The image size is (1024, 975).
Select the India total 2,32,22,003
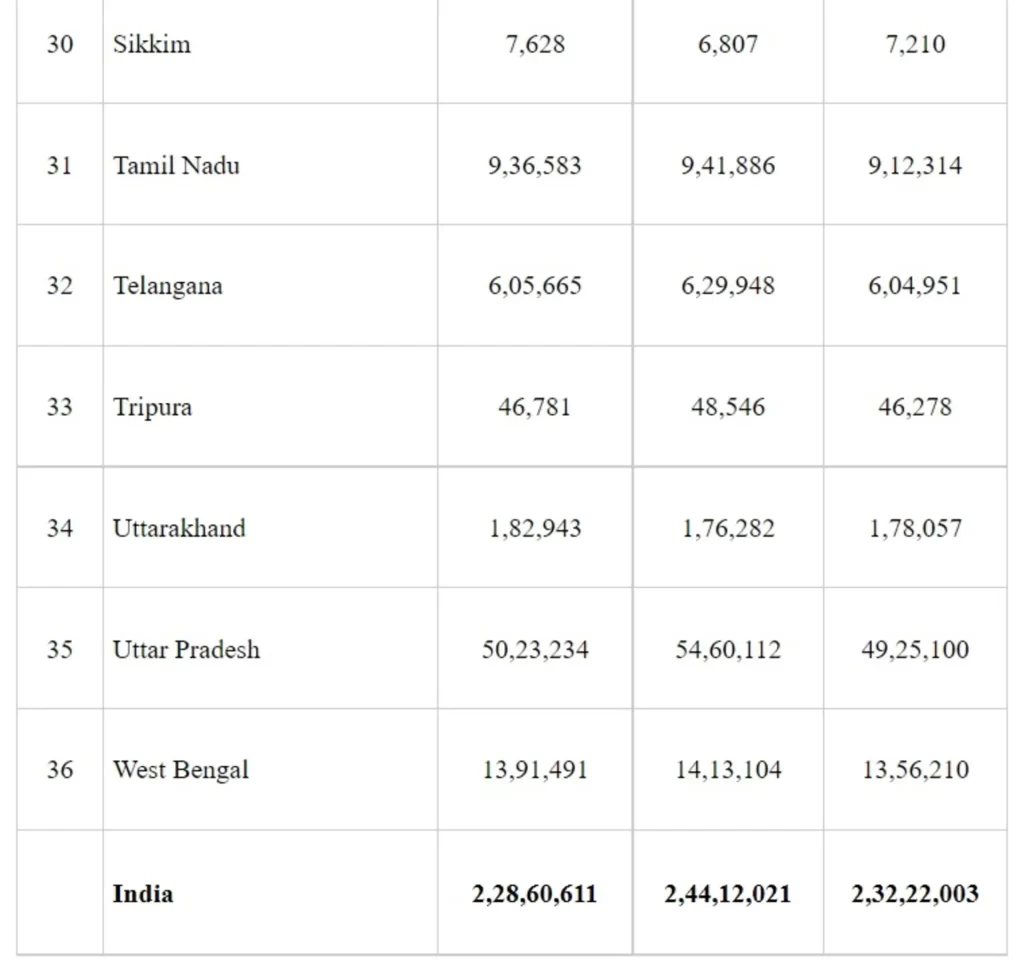point(915,893)
